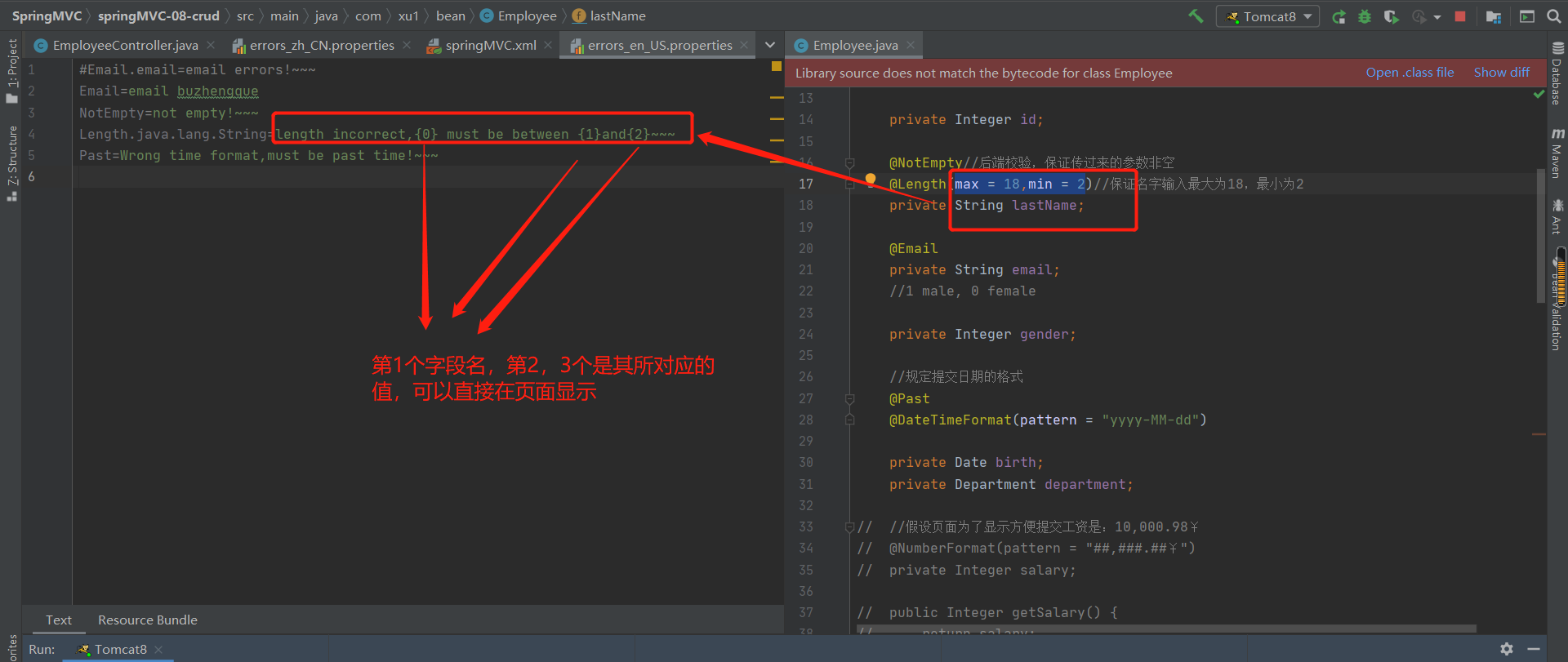Close the EmployeeController.java tab
The image size is (1568, 662).
(x=211, y=45)
